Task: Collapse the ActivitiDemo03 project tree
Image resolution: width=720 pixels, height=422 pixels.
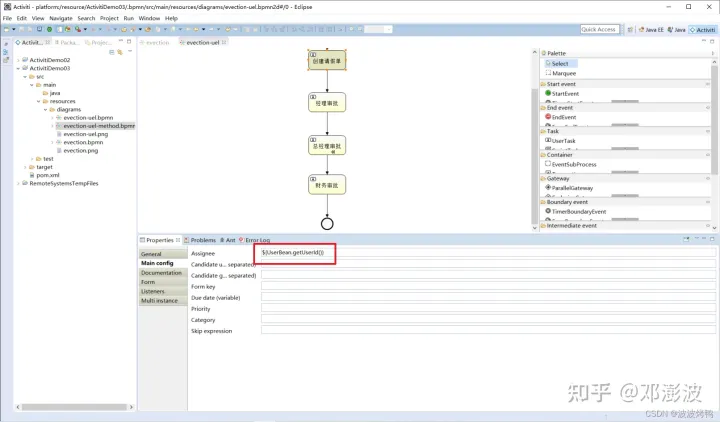Action: pos(24,68)
